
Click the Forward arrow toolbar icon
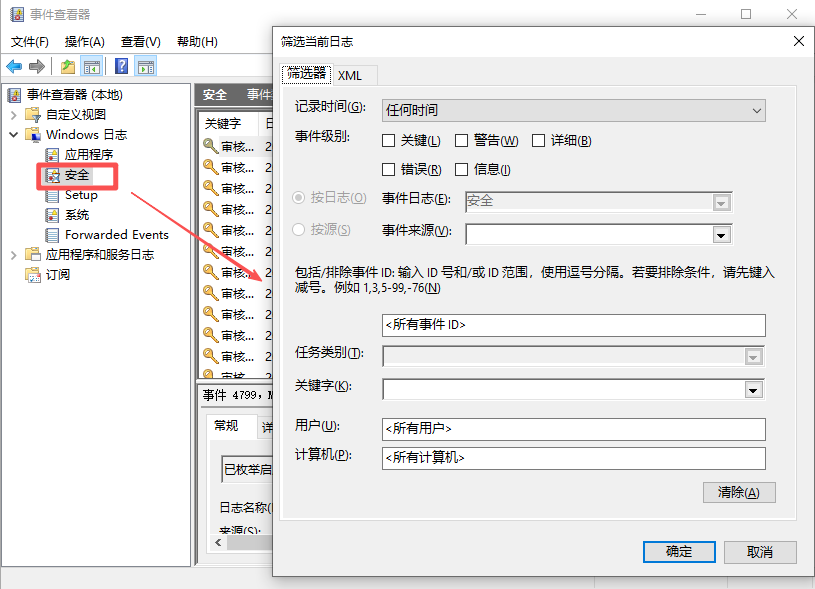tap(37, 67)
